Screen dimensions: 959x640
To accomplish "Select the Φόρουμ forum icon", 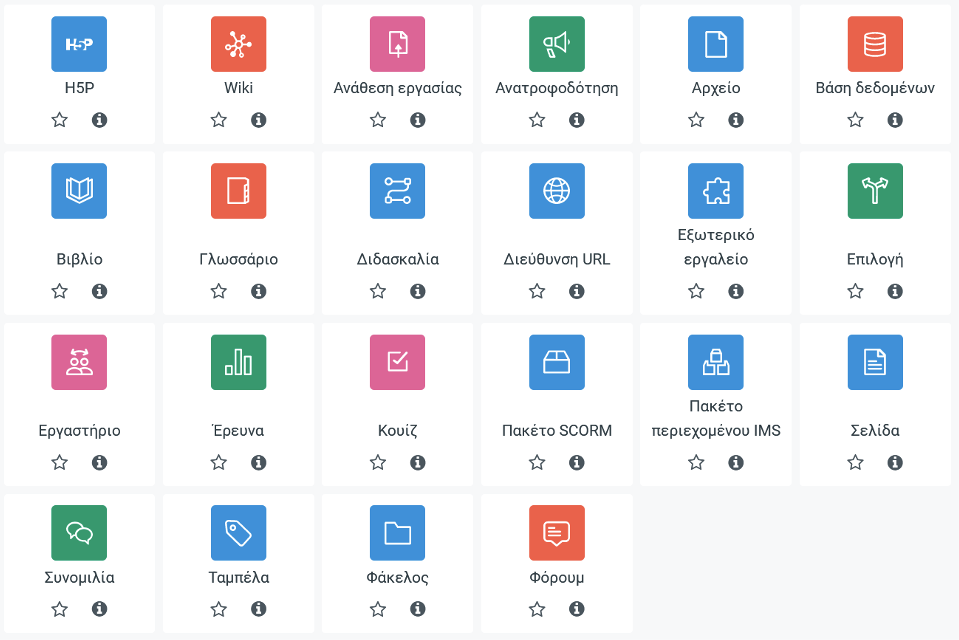I will point(557,533).
